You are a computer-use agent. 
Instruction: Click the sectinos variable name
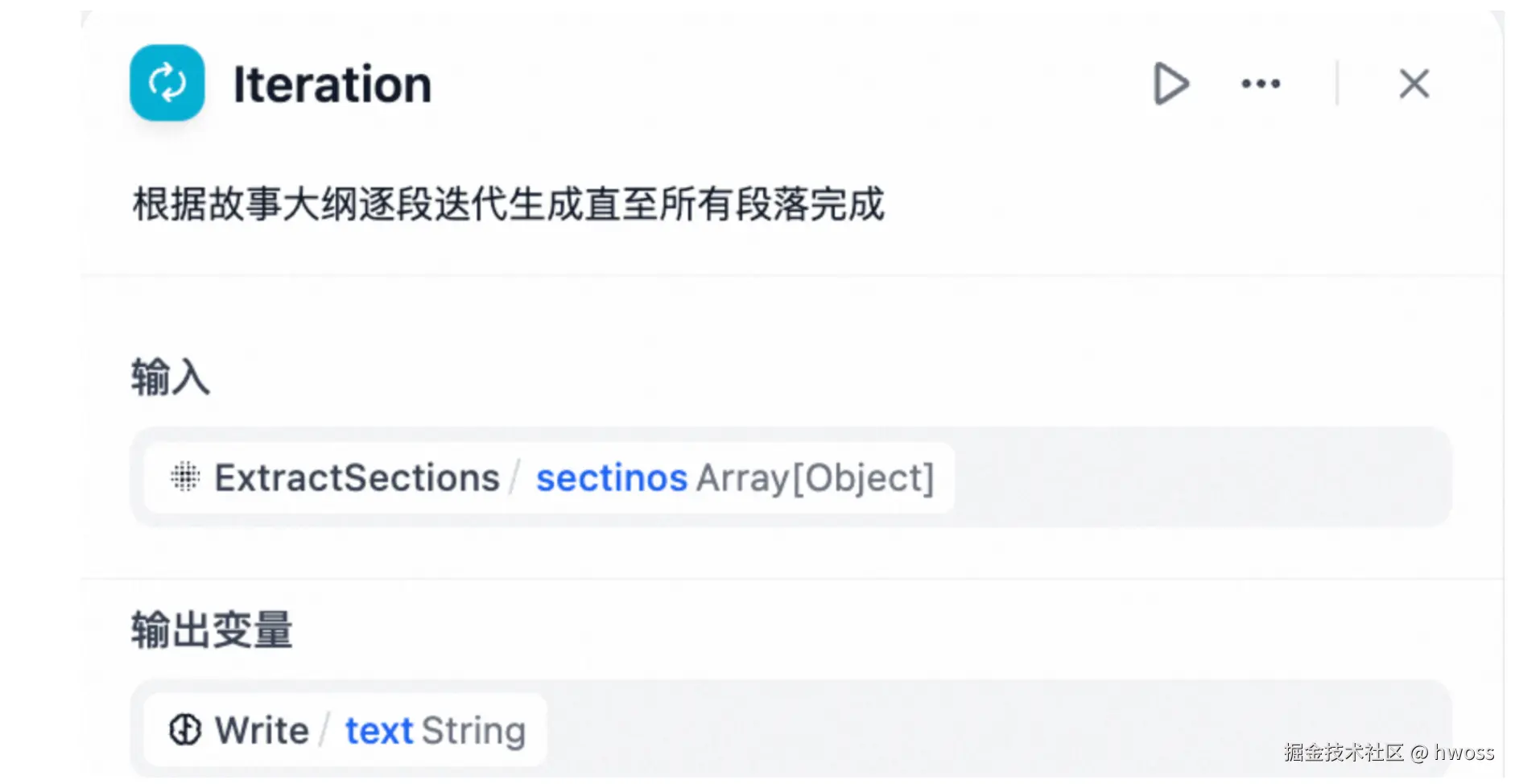(611, 478)
